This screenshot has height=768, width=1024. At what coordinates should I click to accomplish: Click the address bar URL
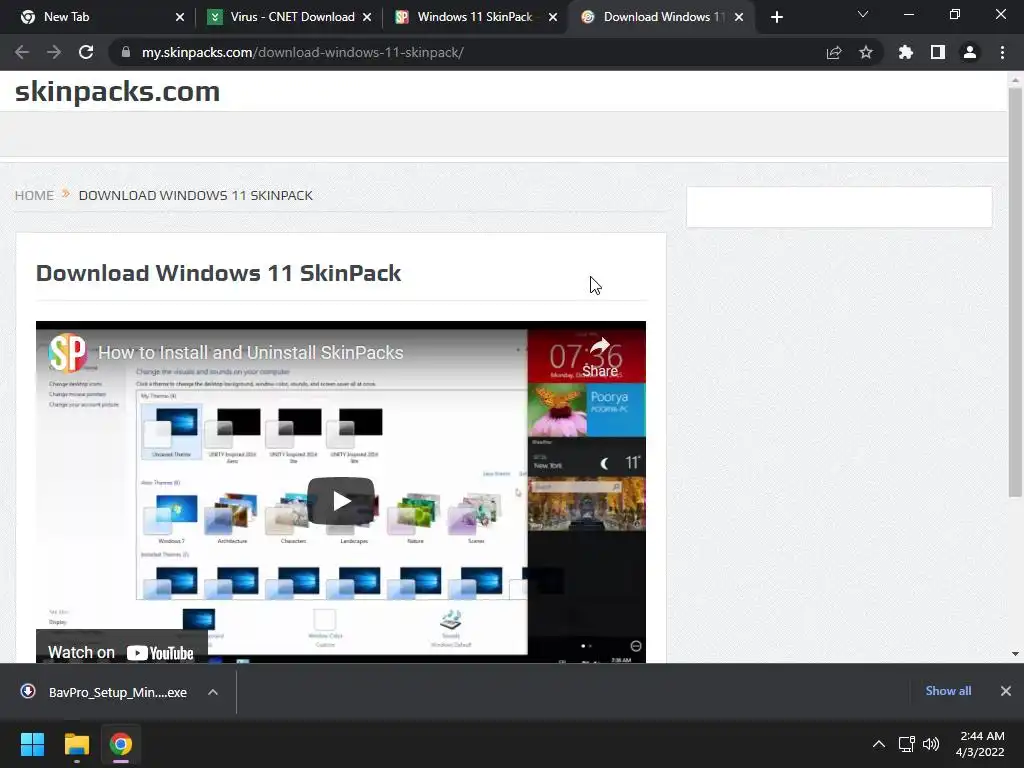(303, 52)
